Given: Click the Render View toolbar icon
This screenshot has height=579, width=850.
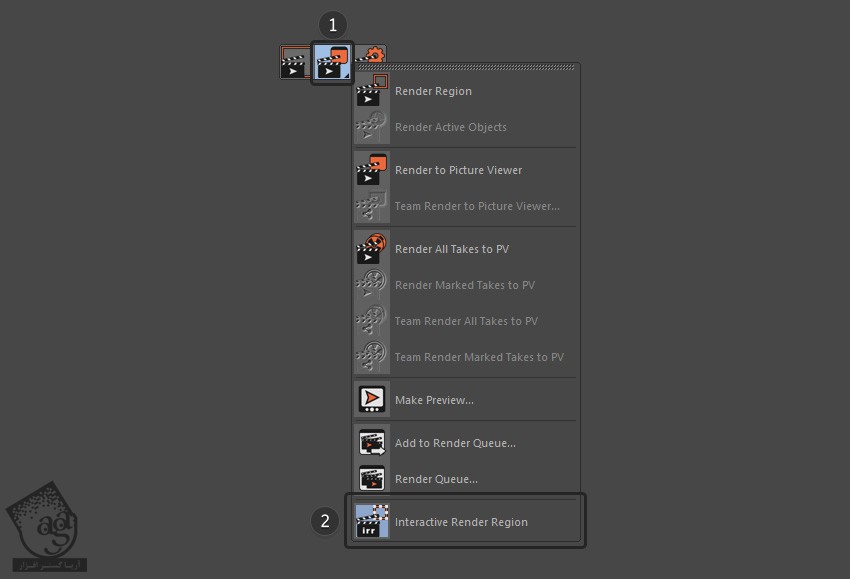Looking at the screenshot, I should coord(294,62).
